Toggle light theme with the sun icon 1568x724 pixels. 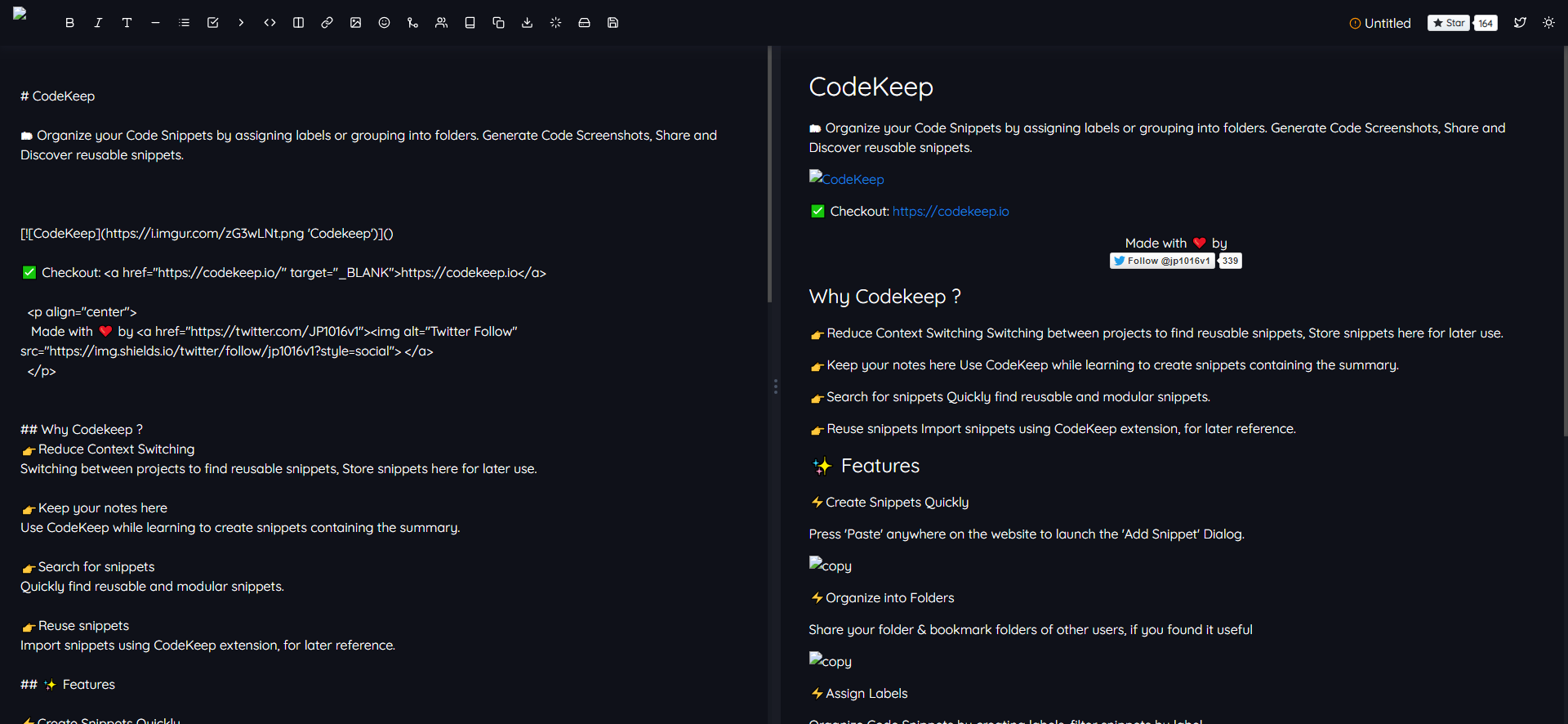click(1548, 23)
